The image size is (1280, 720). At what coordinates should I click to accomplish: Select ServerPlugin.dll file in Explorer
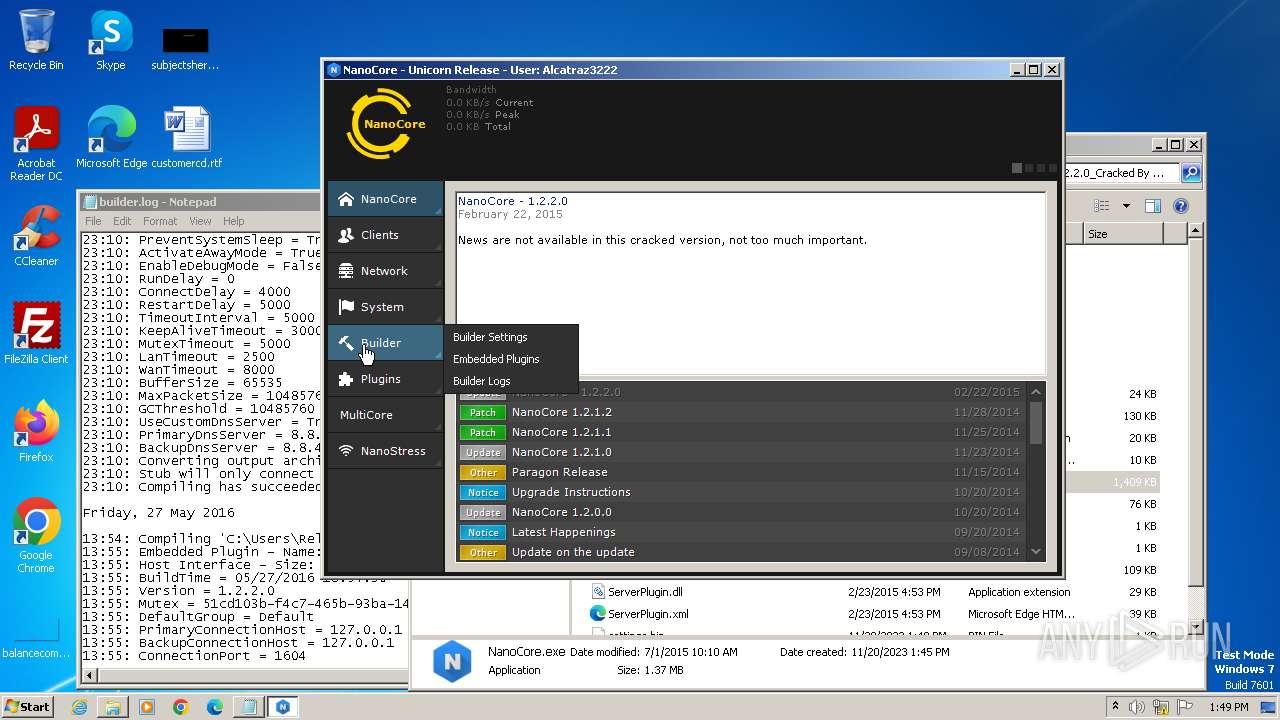645,592
